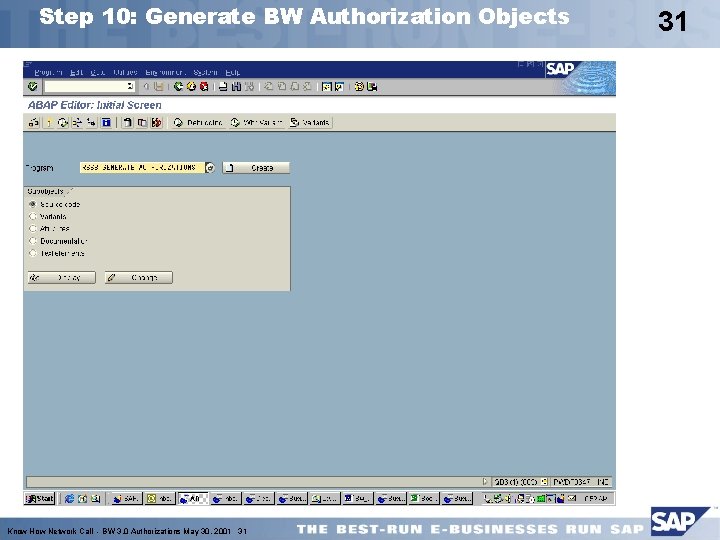720x540 pixels.
Task: Click the Find Next icon
Action: [x=249, y=86]
